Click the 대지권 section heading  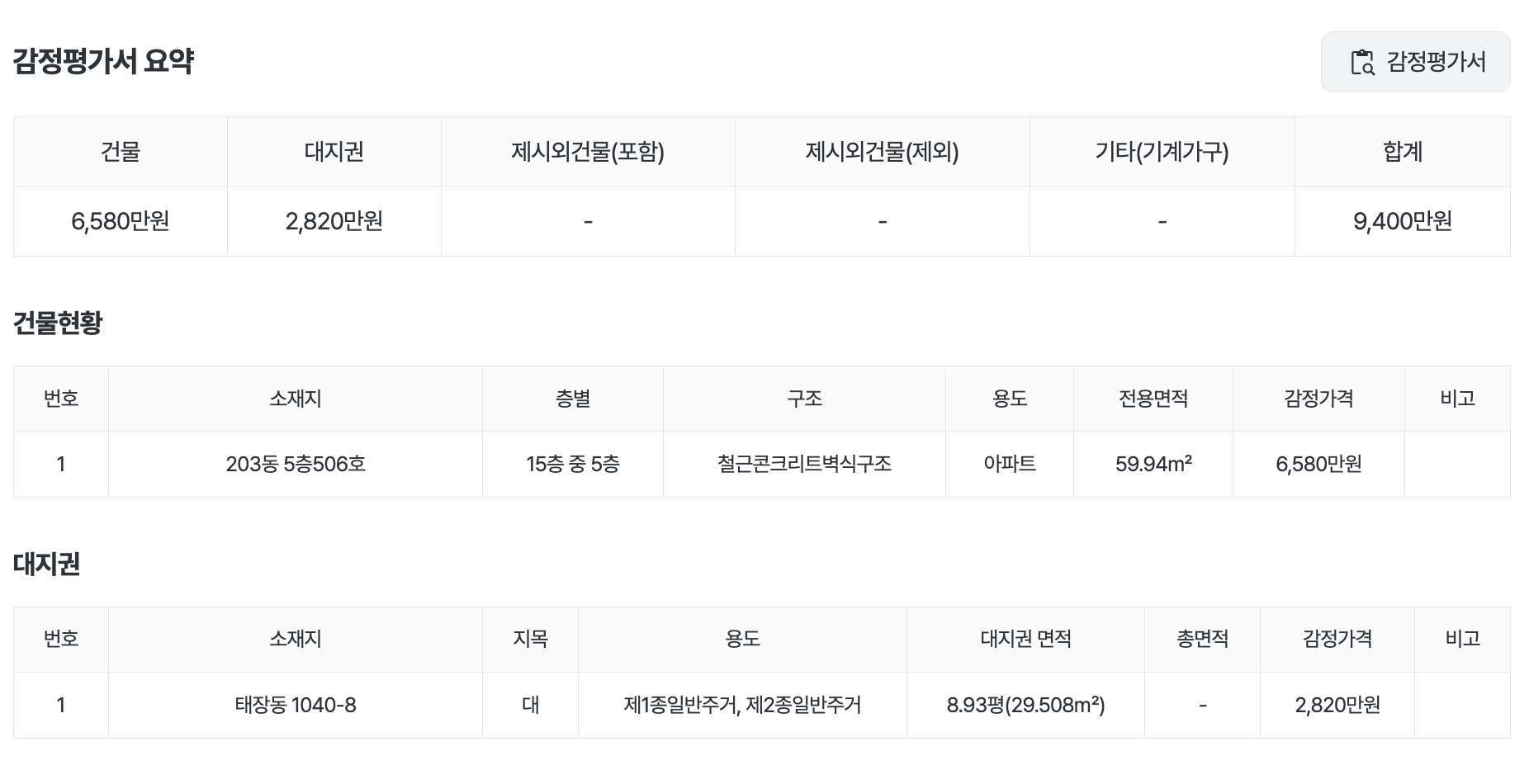pos(47,564)
